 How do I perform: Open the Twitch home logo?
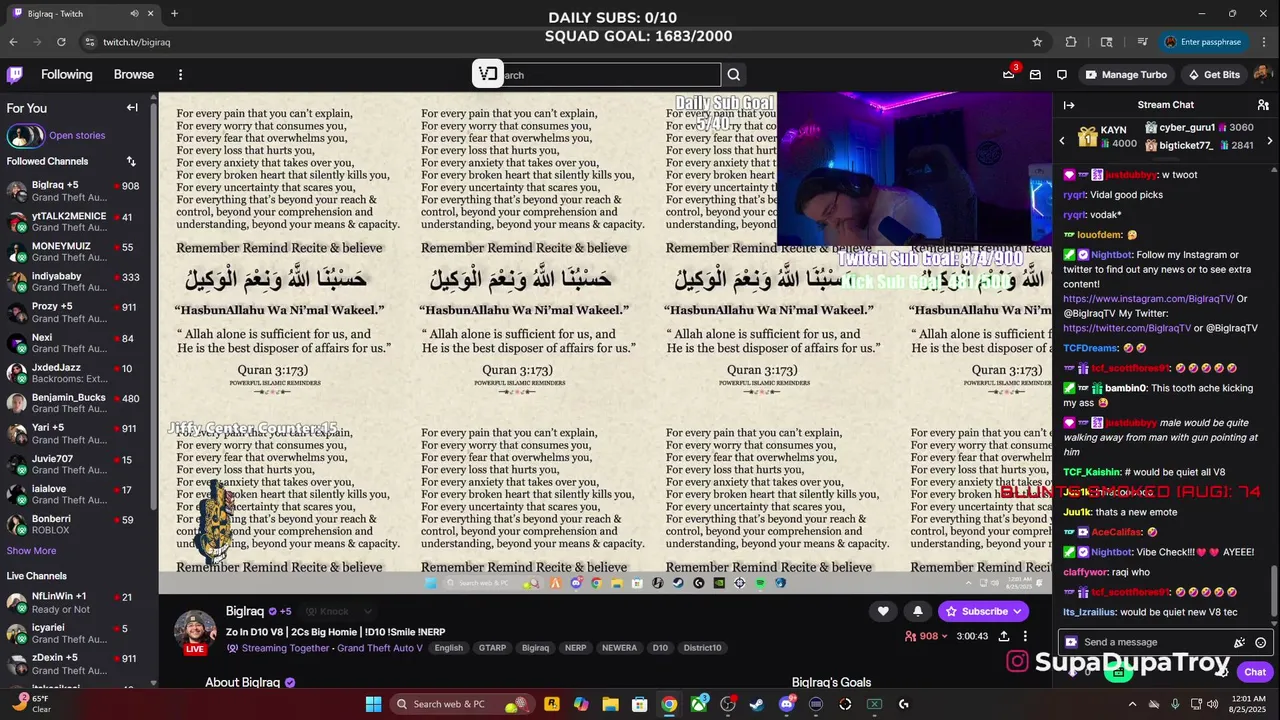(15, 75)
